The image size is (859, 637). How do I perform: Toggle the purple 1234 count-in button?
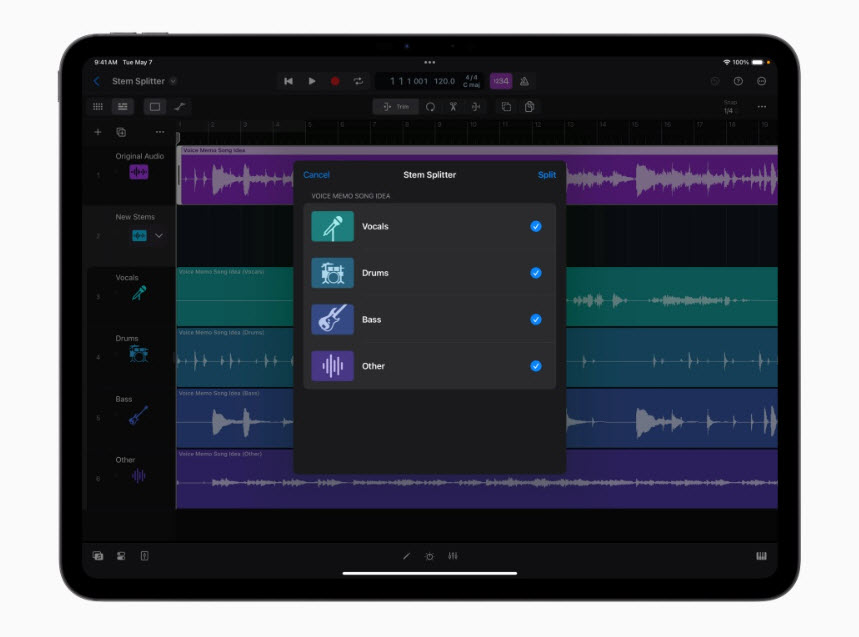coord(501,81)
